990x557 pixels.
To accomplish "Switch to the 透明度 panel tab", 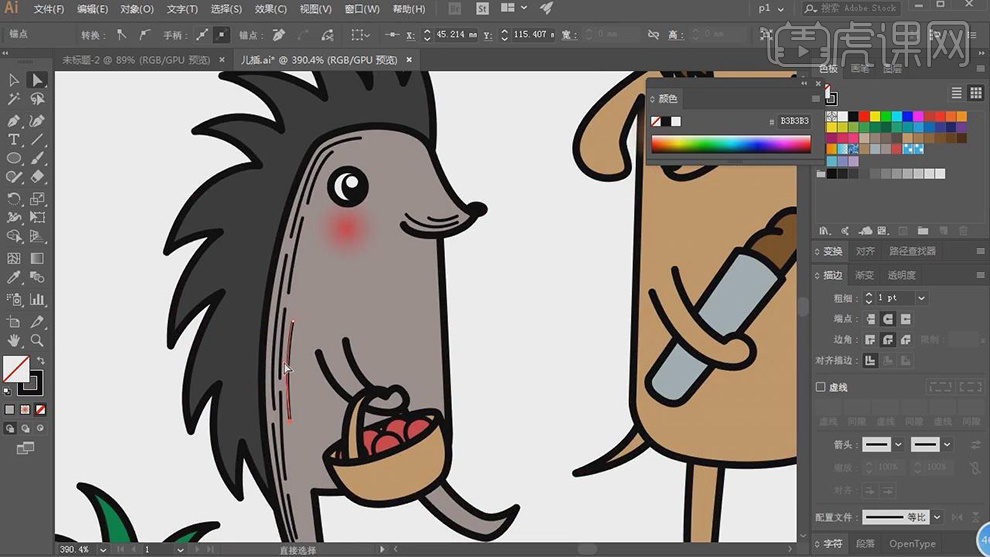I will [x=901, y=275].
